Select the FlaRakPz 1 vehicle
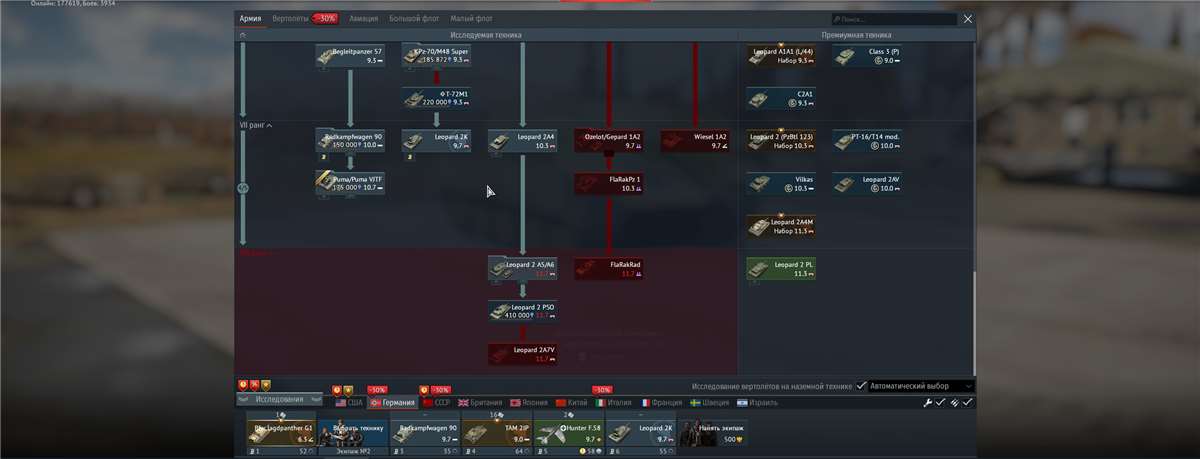 tap(609, 183)
